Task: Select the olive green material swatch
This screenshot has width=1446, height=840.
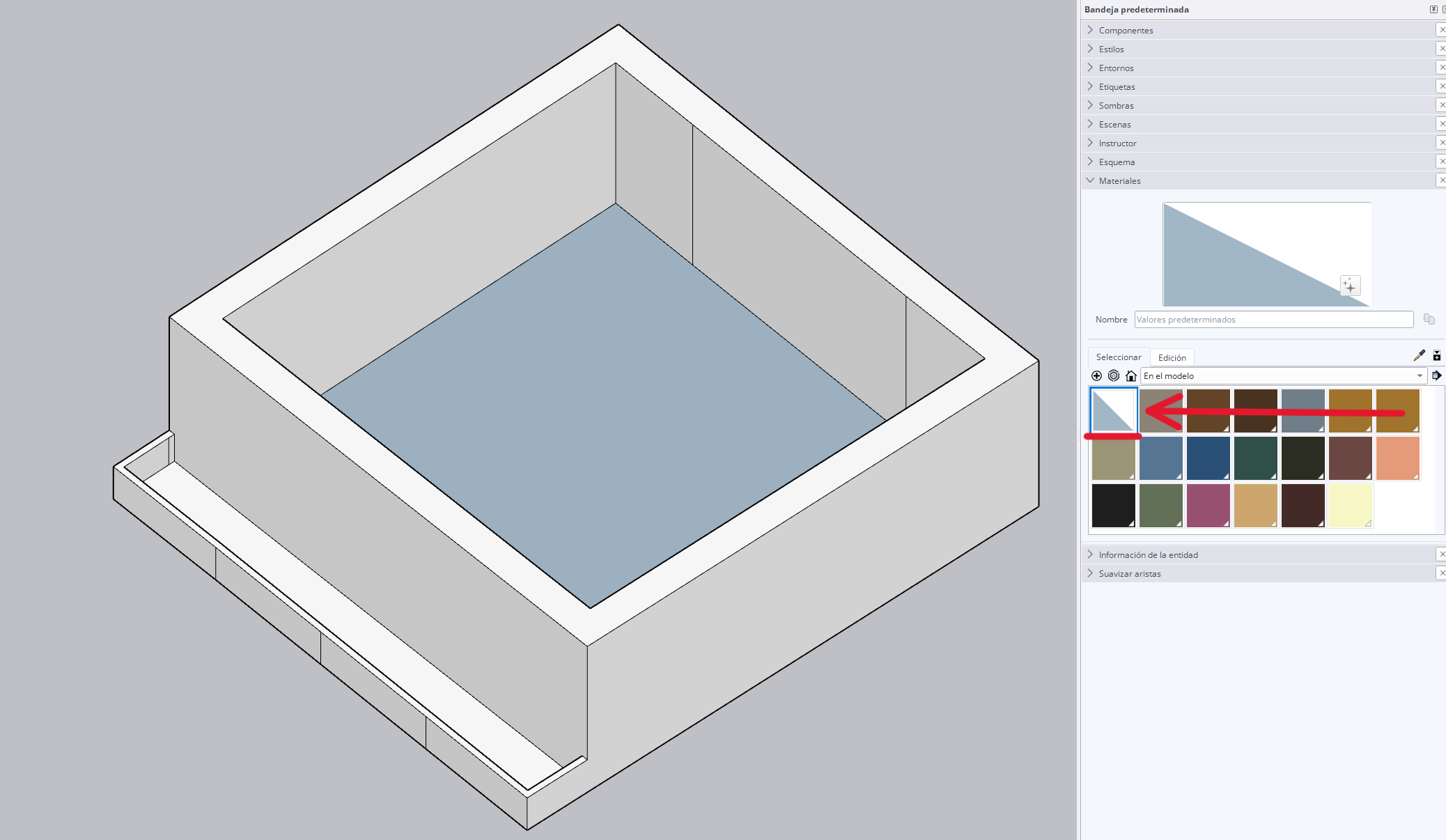Action: tap(1160, 506)
